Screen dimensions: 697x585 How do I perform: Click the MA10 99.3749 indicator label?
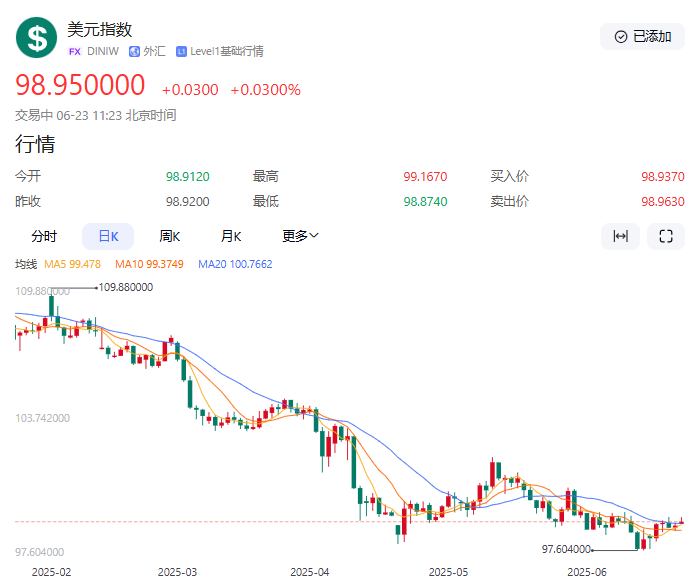[x=149, y=264]
